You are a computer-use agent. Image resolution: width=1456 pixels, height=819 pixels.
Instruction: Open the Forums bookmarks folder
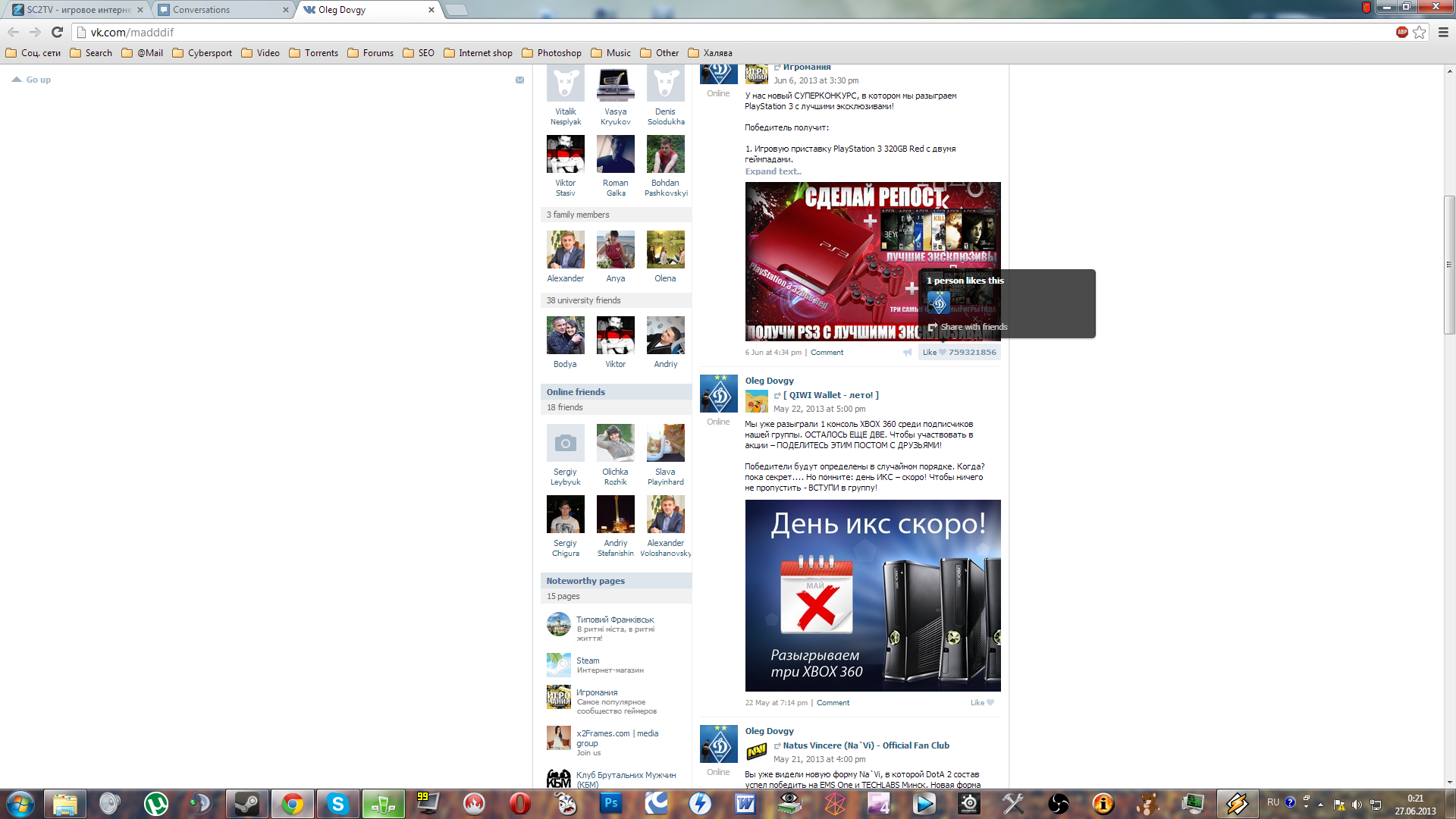[x=370, y=53]
